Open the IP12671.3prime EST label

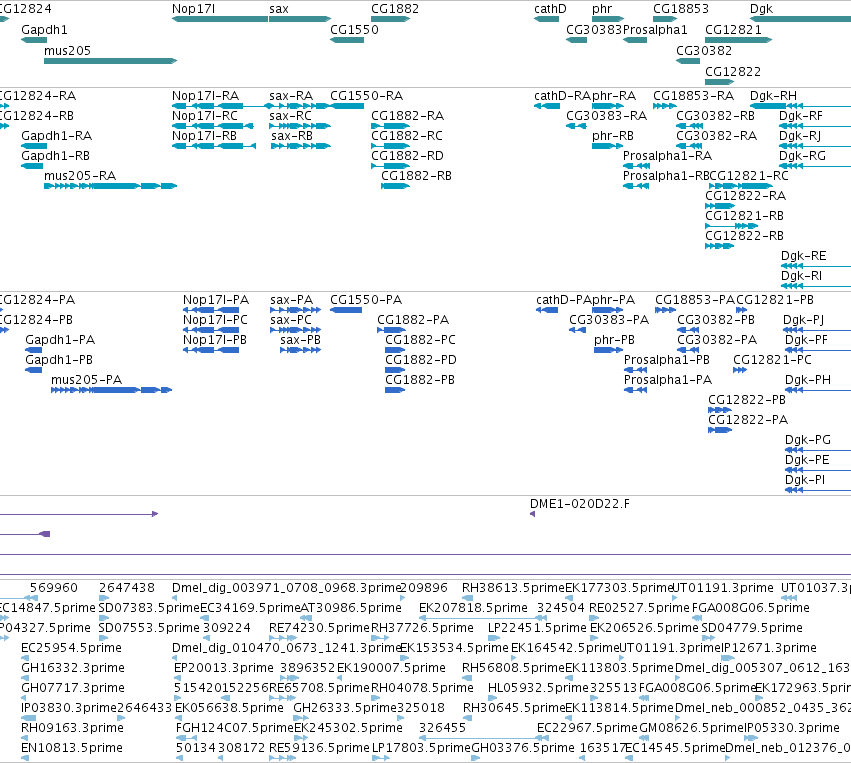pyautogui.click(x=769, y=647)
